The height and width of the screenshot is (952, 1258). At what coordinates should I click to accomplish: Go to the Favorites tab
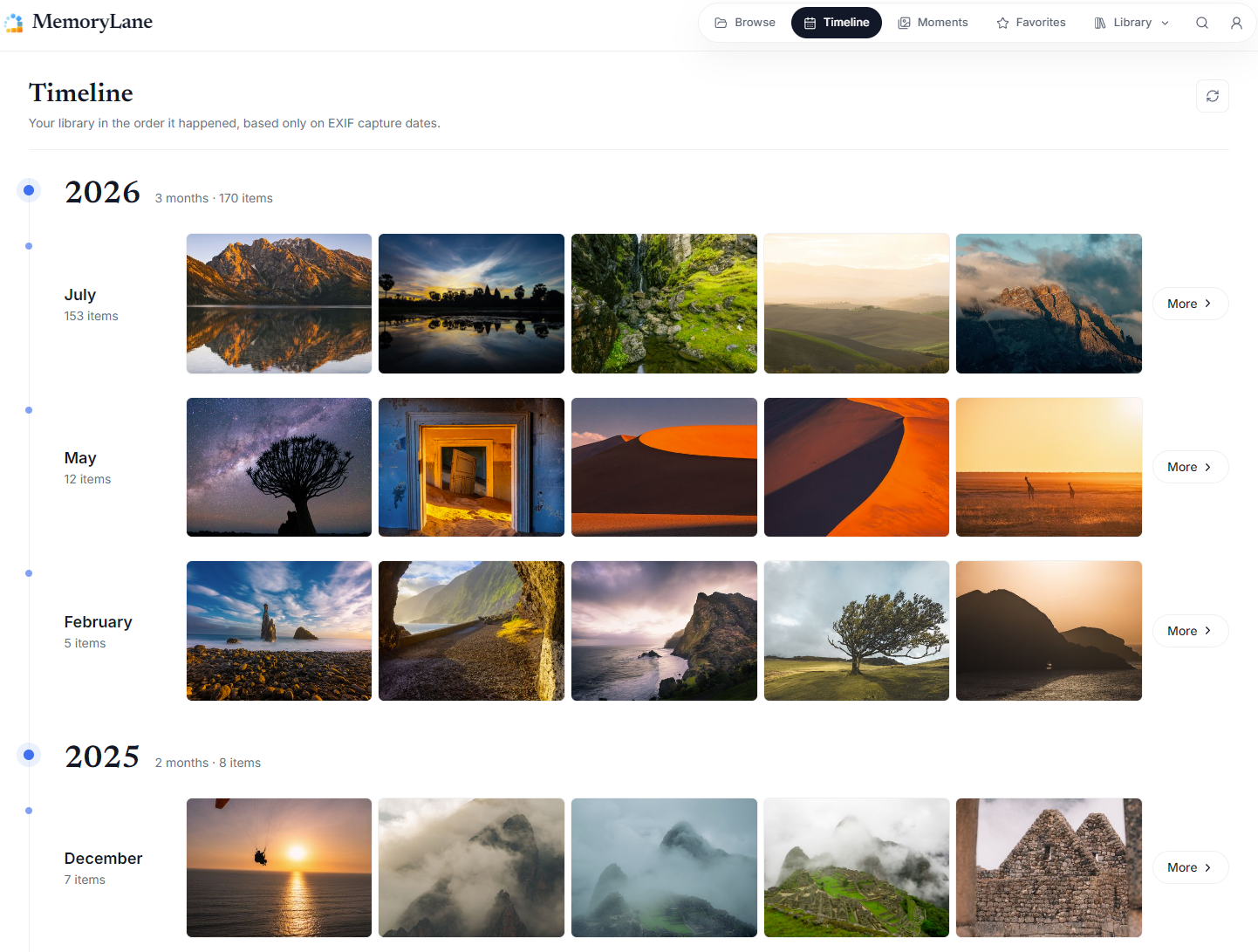pyautogui.click(x=1031, y=23)
